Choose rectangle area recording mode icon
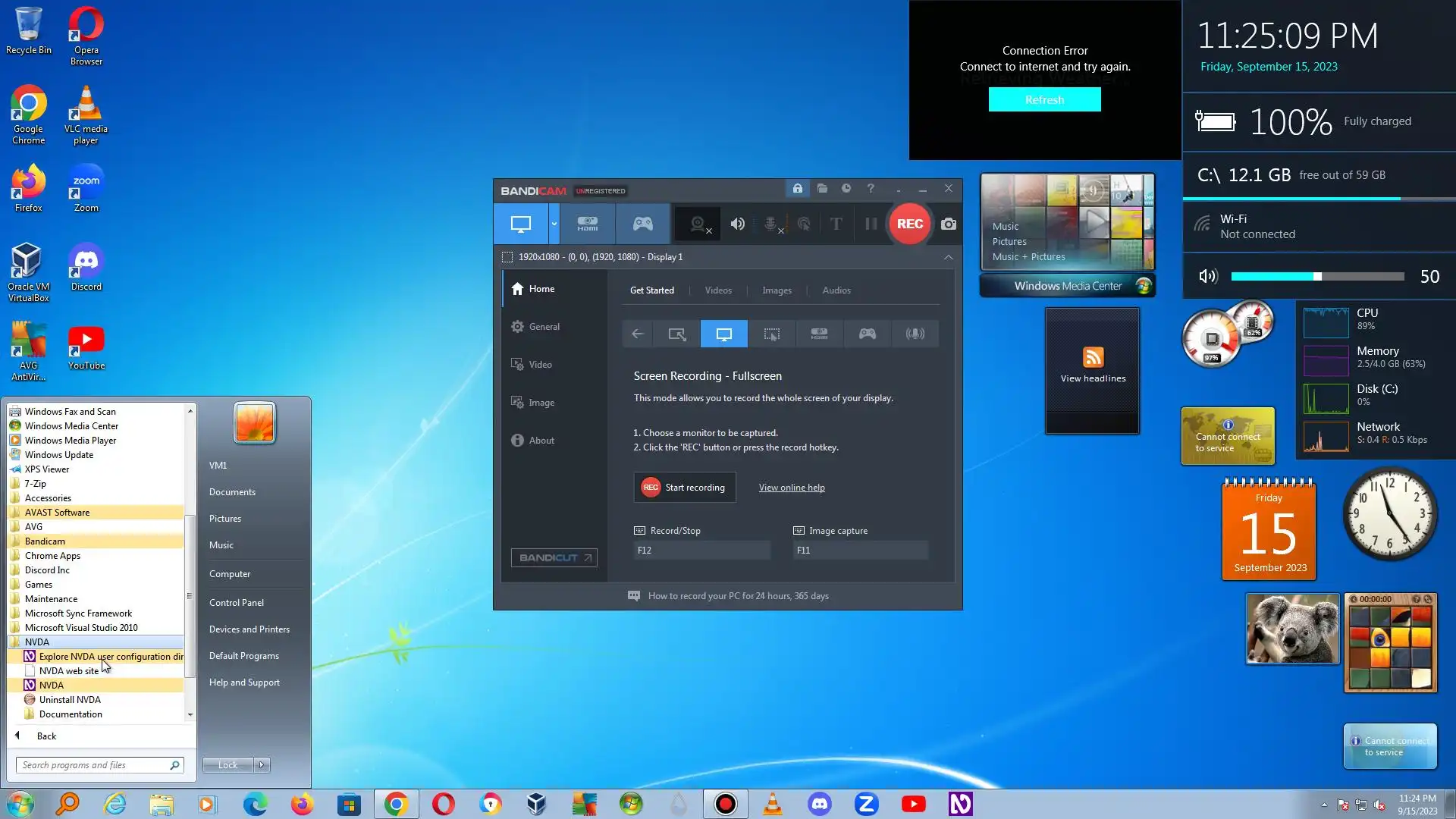The height and width of the screenshot is (819, 1456). tap(676, 334)
